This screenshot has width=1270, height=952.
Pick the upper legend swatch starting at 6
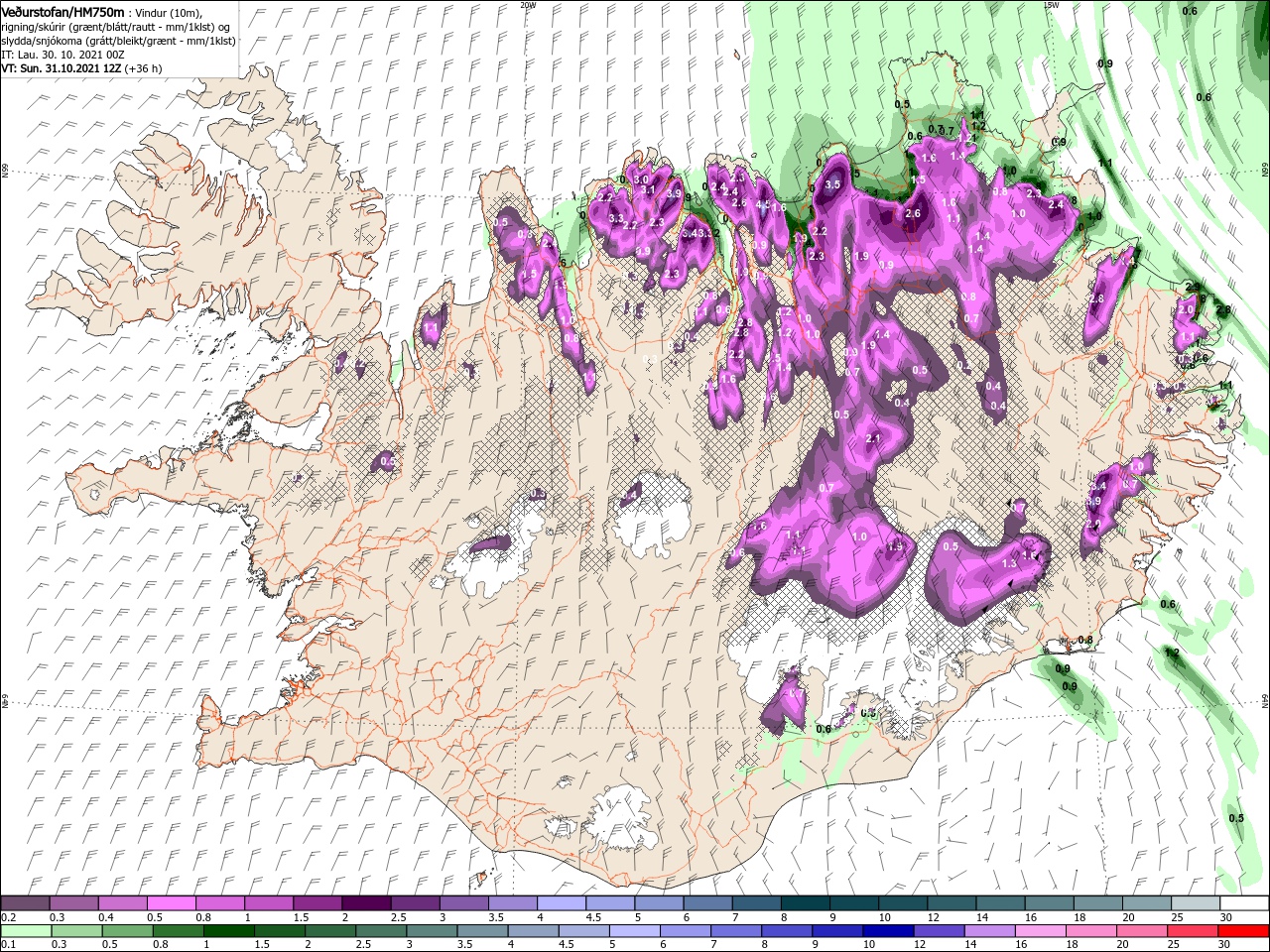pos(705,903)
